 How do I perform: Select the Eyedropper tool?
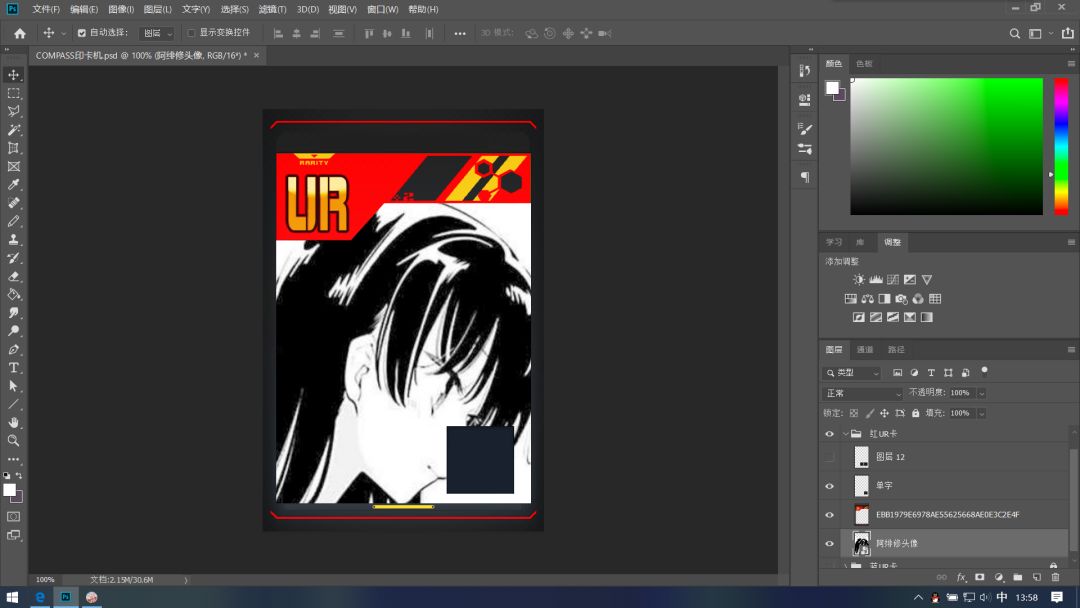tap(14, 185)
